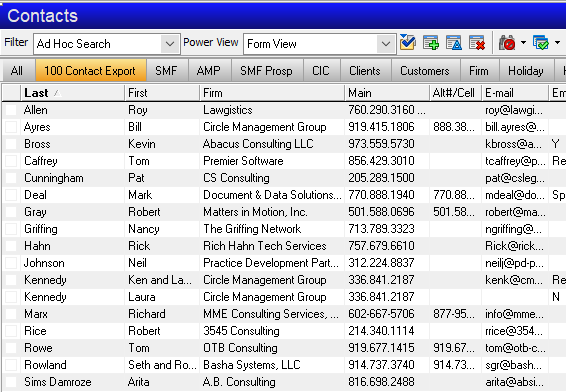Click the Document & Data Solutions cell
Viewport: 566px width, 392px height.
(272, 195)
